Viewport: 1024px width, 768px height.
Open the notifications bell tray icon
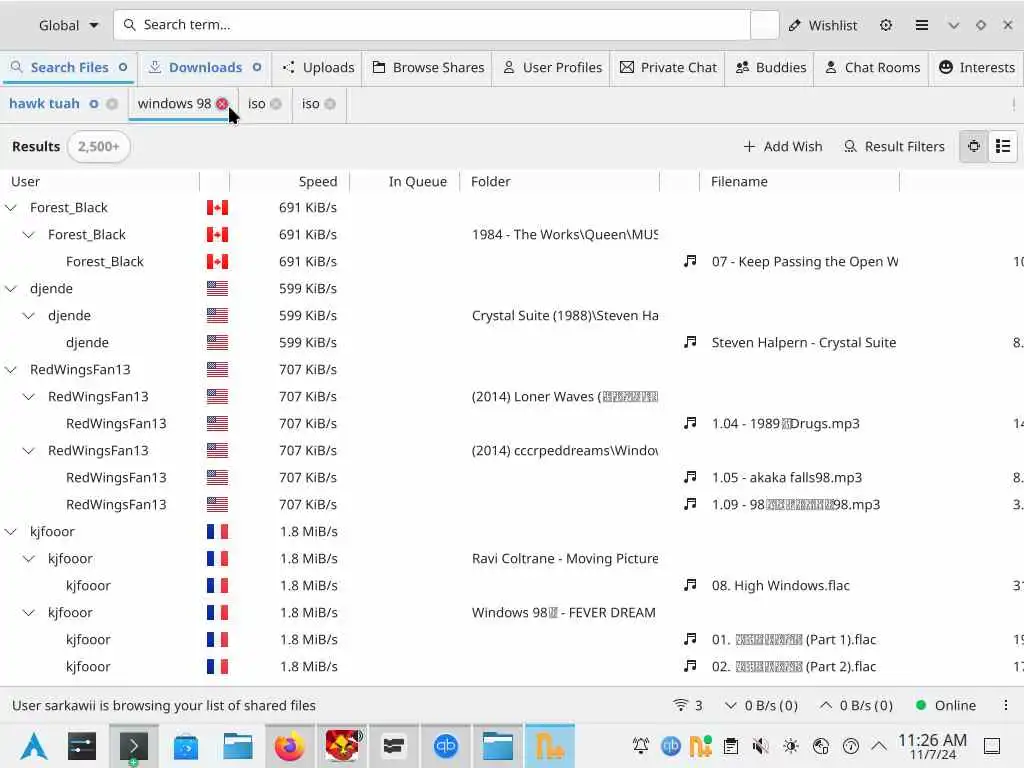click(641, 746)
